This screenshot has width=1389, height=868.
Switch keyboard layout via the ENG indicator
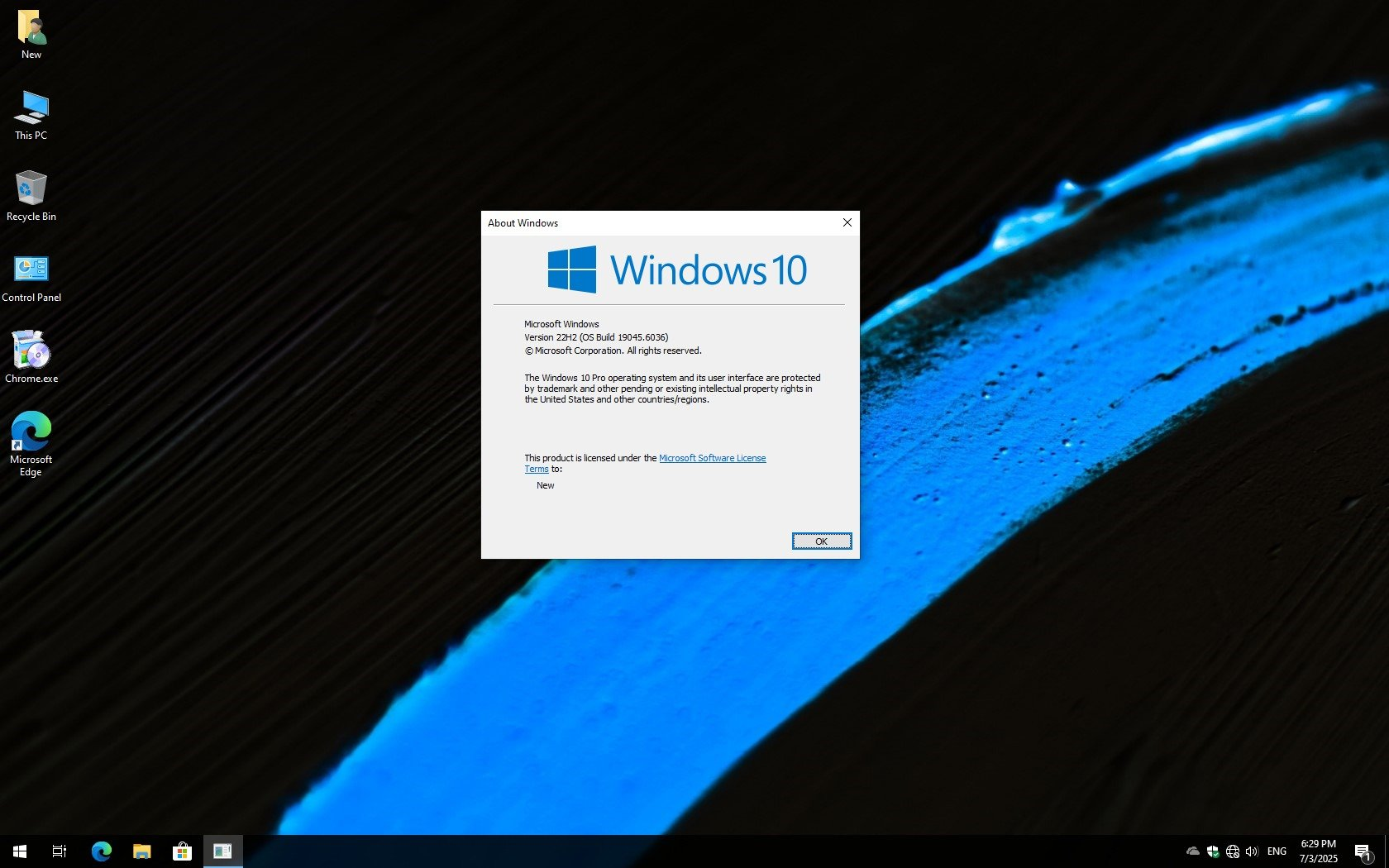tap(1277, 851)
